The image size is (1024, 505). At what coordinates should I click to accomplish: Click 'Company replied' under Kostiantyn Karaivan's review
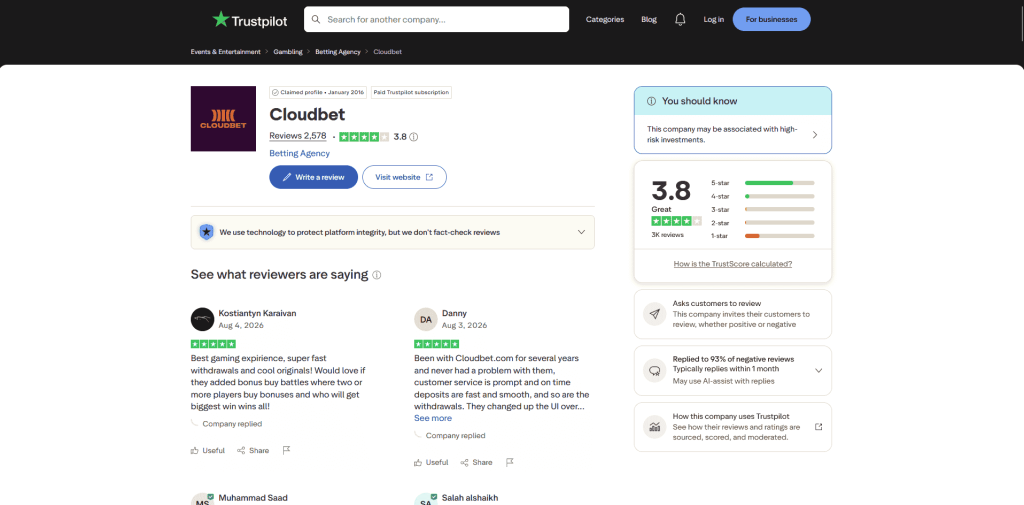pos(232,424)
